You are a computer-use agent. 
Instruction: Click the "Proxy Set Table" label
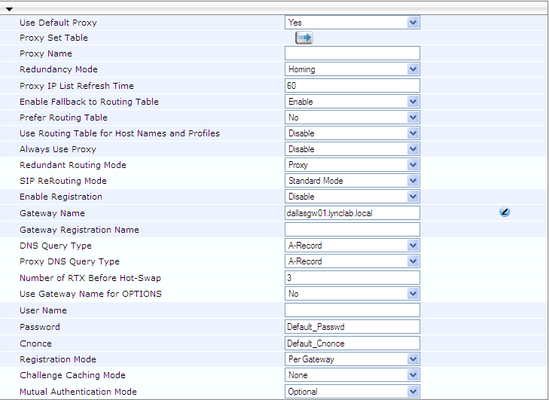(54, 38)
